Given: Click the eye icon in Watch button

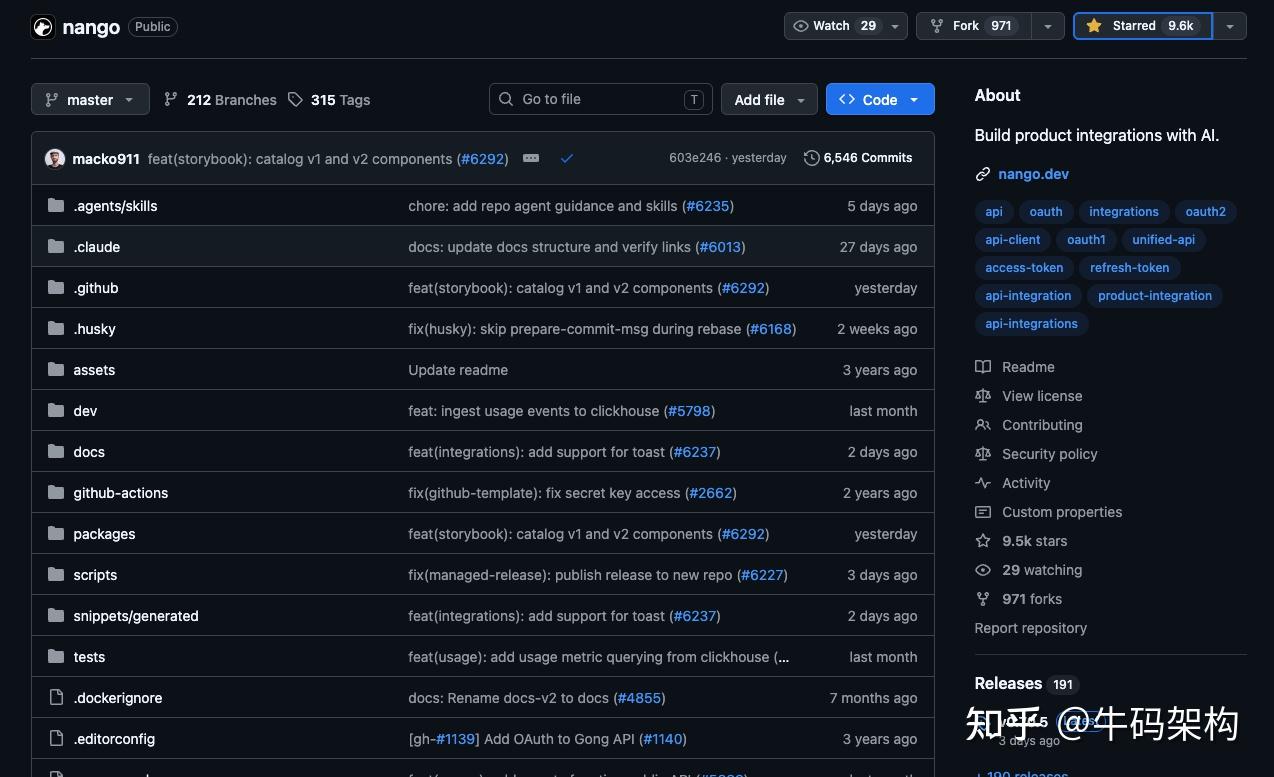Looking at the screenshot, I should (x=801, y=26).
